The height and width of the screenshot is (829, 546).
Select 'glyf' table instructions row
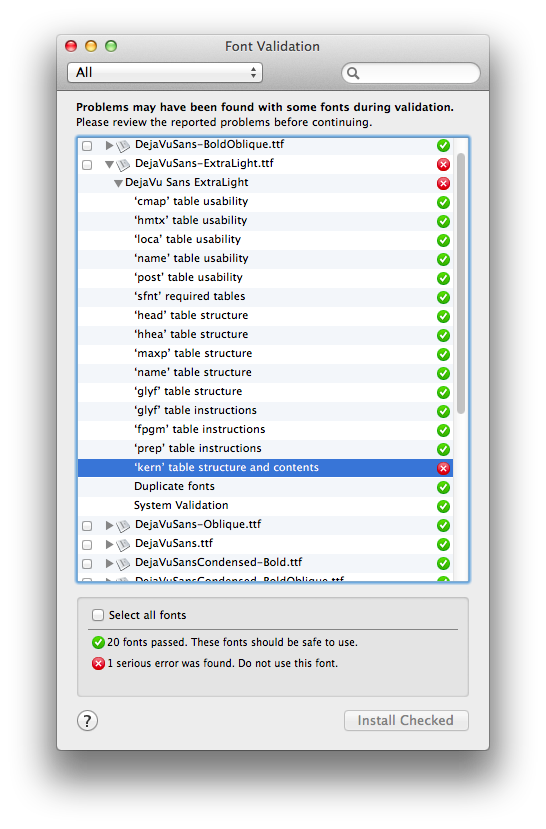[265, 410]
